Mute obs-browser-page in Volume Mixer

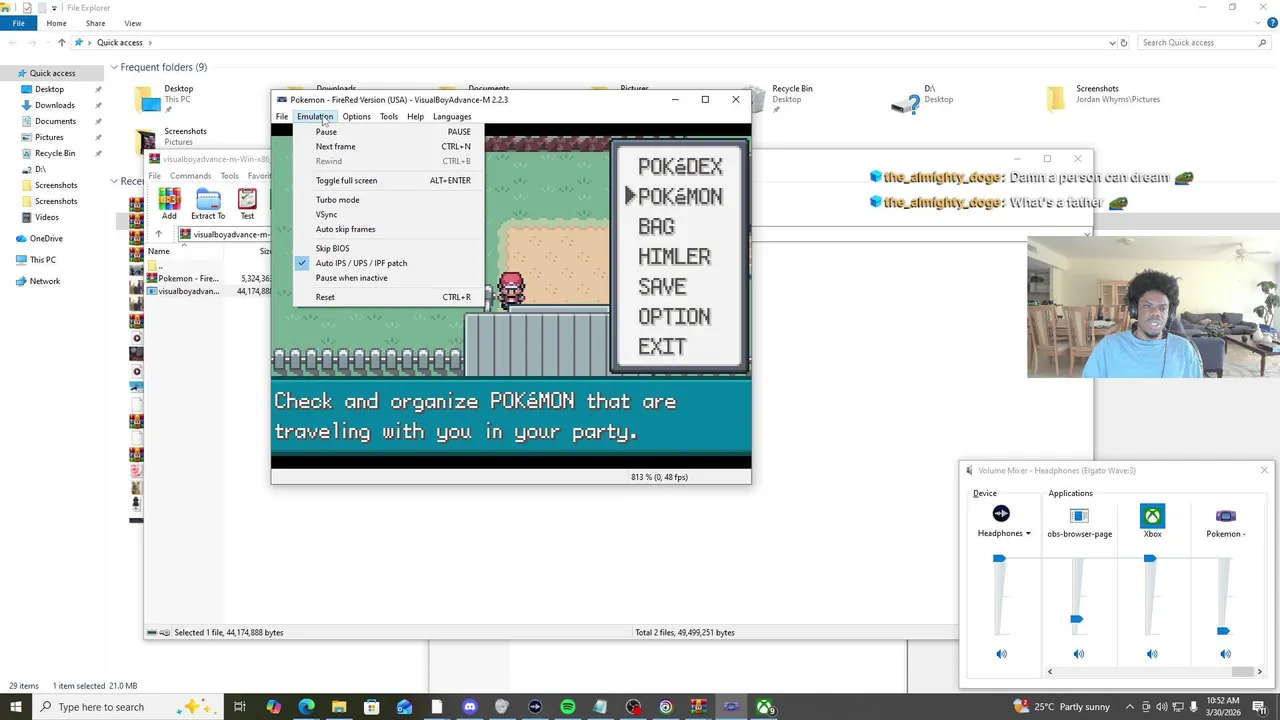tap(1078, 654)
